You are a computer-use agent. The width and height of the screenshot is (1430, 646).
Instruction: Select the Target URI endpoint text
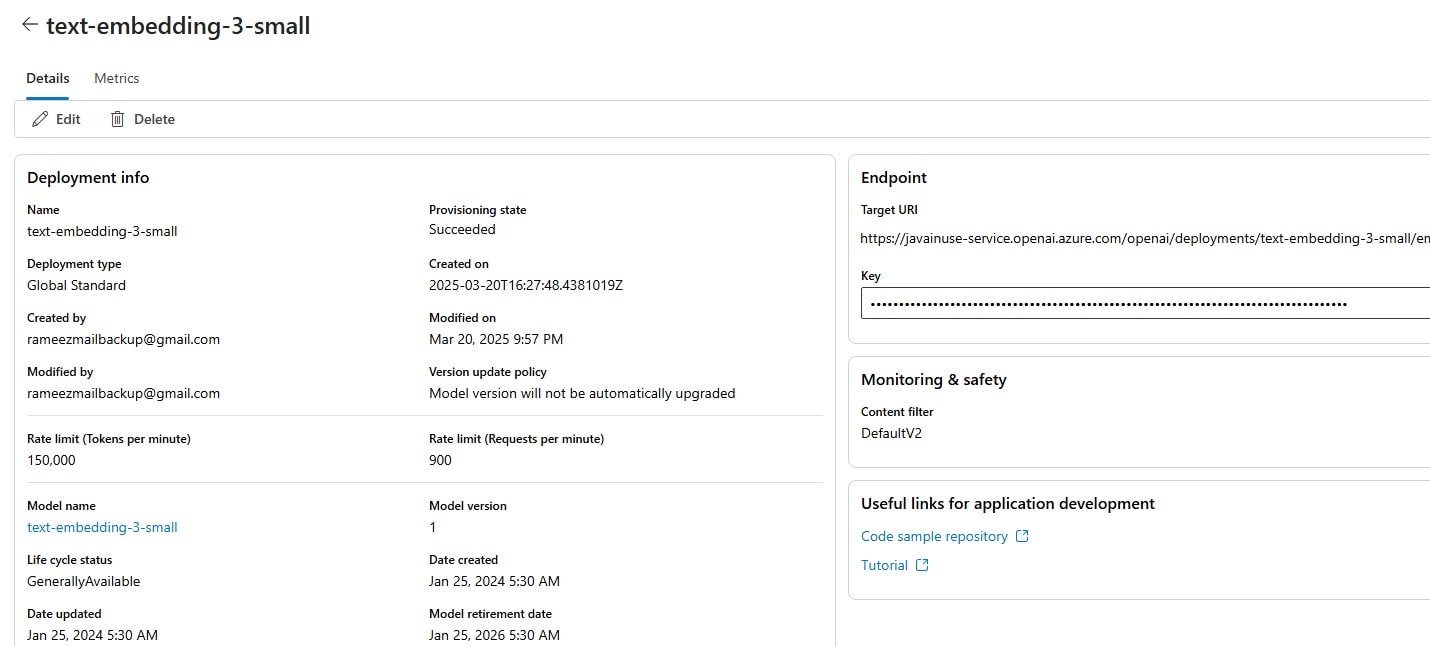[1145, 239]
